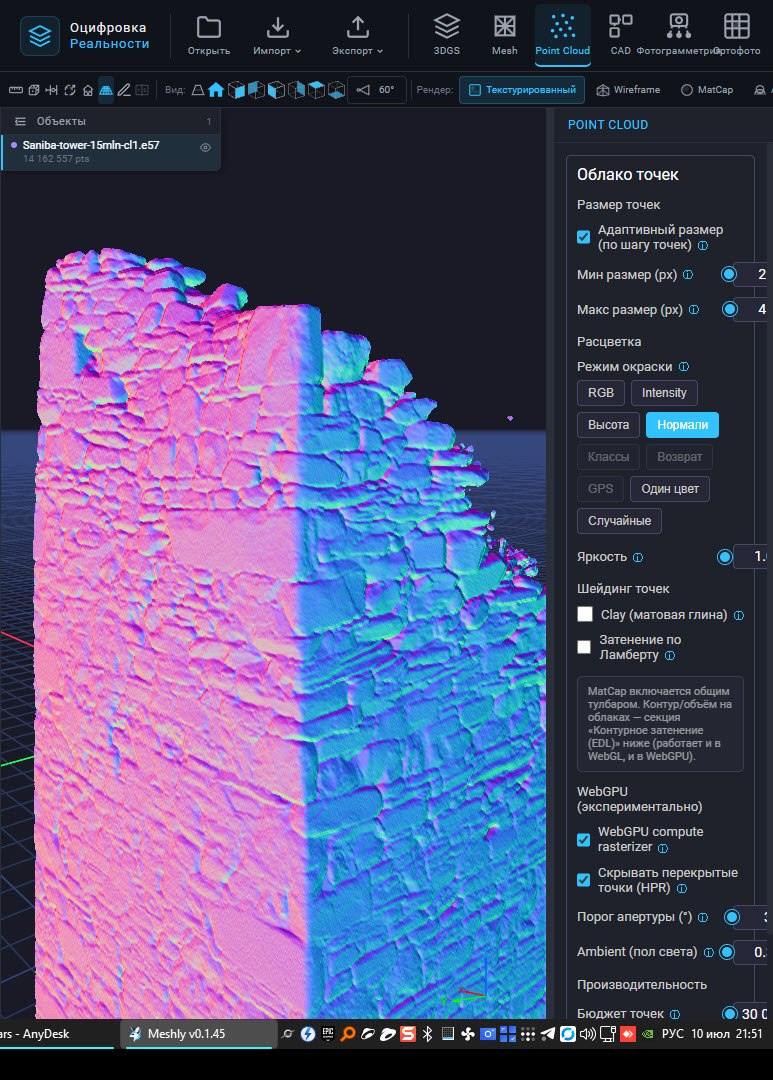Click the Bluetooth tray icon
Screen dimensions: 773x1080
(x=427, y=1033)
